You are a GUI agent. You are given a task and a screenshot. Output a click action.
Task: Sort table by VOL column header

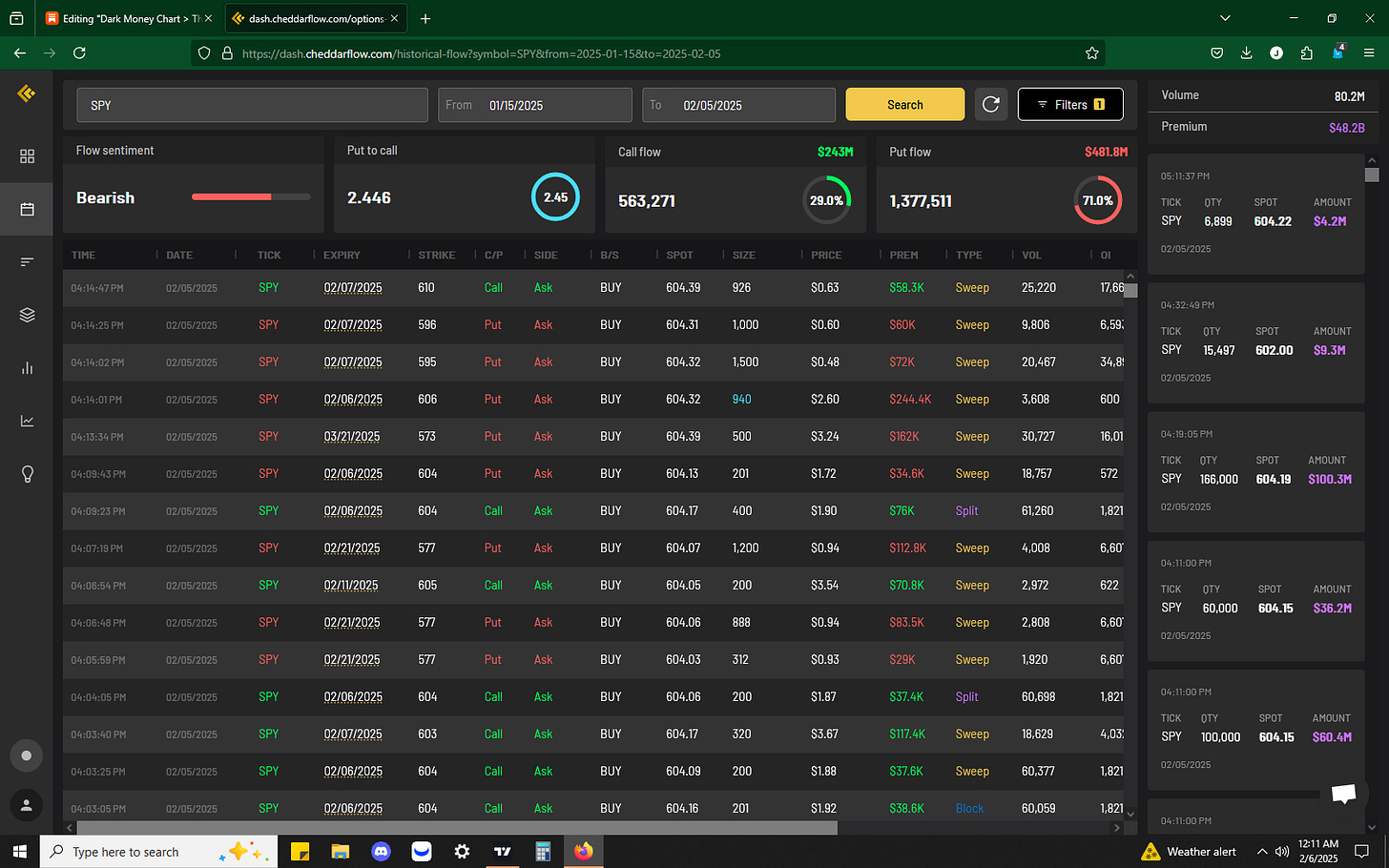(1032, 255)
